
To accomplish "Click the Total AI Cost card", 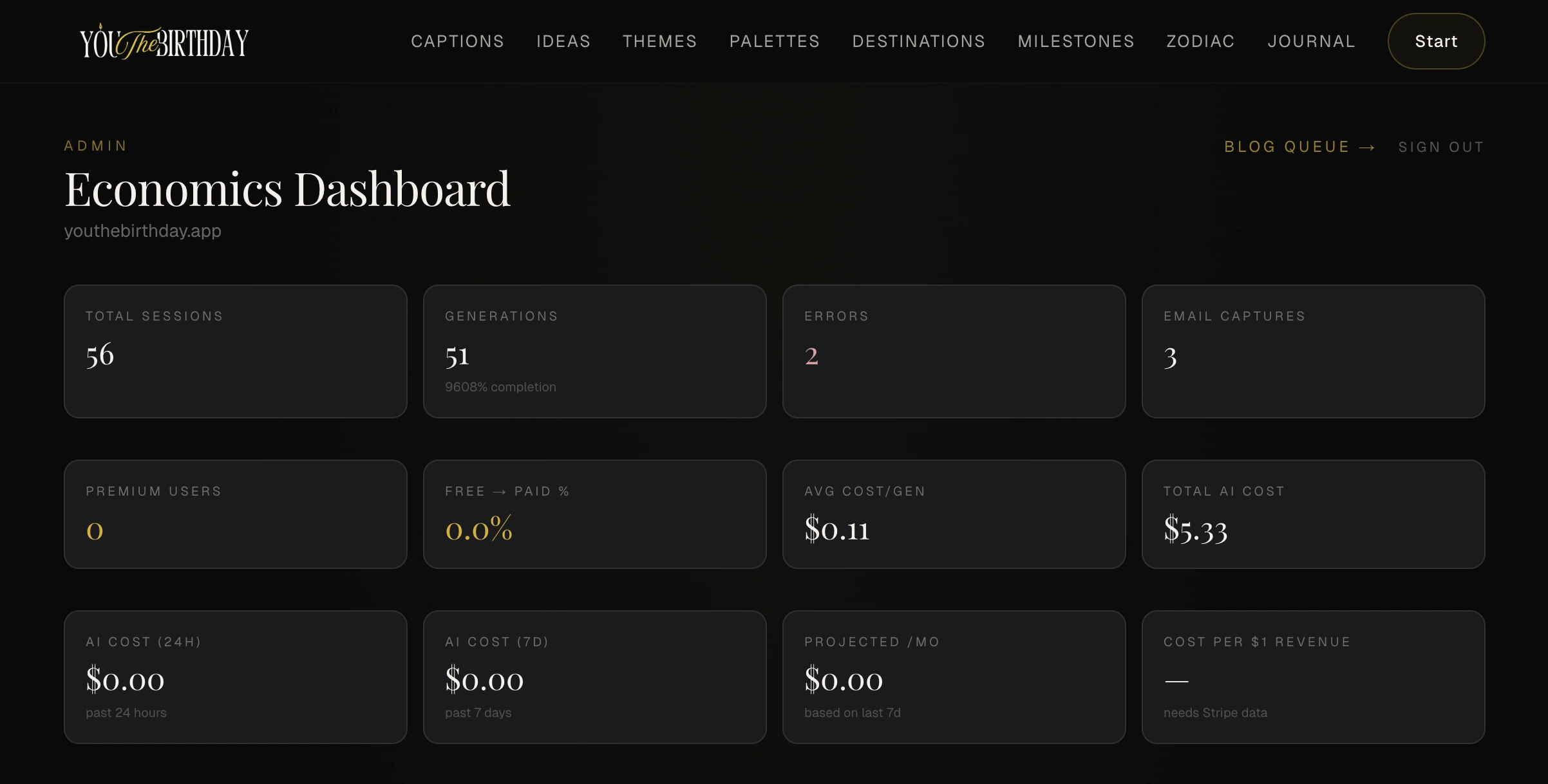I will point(1313,514).
